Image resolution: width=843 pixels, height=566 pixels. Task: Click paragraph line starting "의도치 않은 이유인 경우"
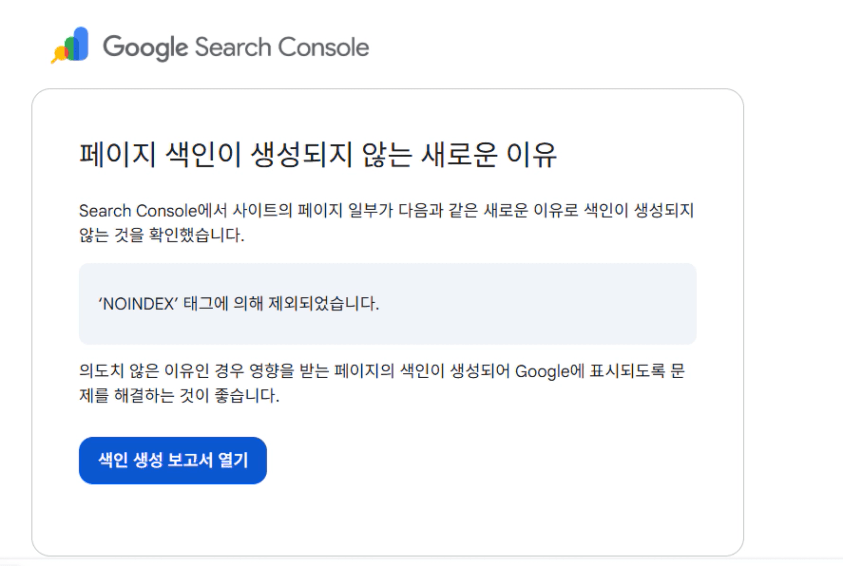coord(382,371)
